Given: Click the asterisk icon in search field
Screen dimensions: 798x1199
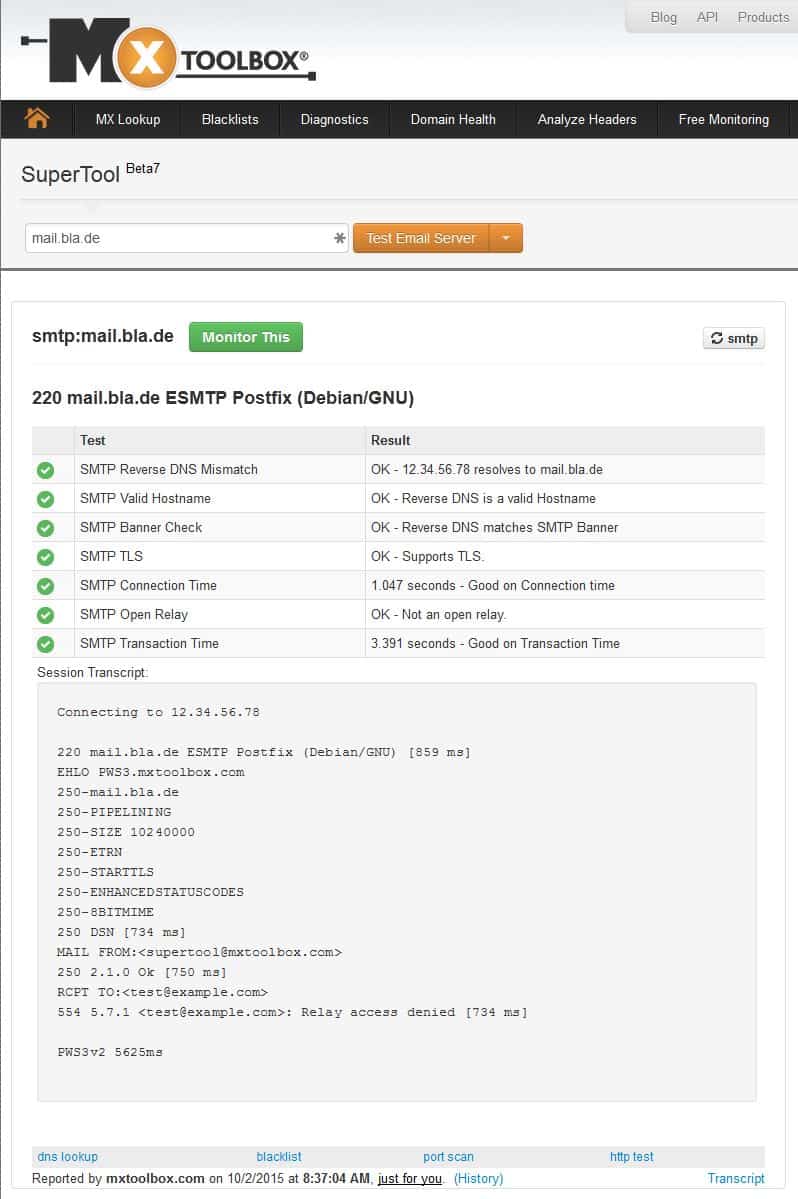Looking at the screenshot, I should tap(339, 238).
